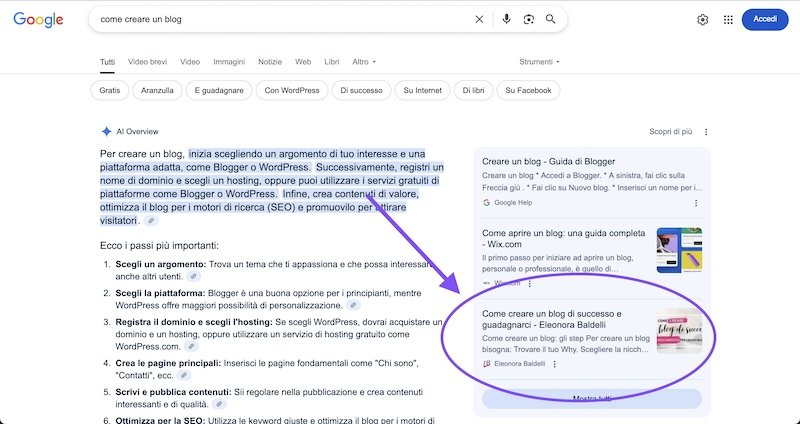Image resolution: width=800 pixels, height=424 pixels.
Task: Click link icon after Scegli un argomento step
Action: [x=193, y=277]
